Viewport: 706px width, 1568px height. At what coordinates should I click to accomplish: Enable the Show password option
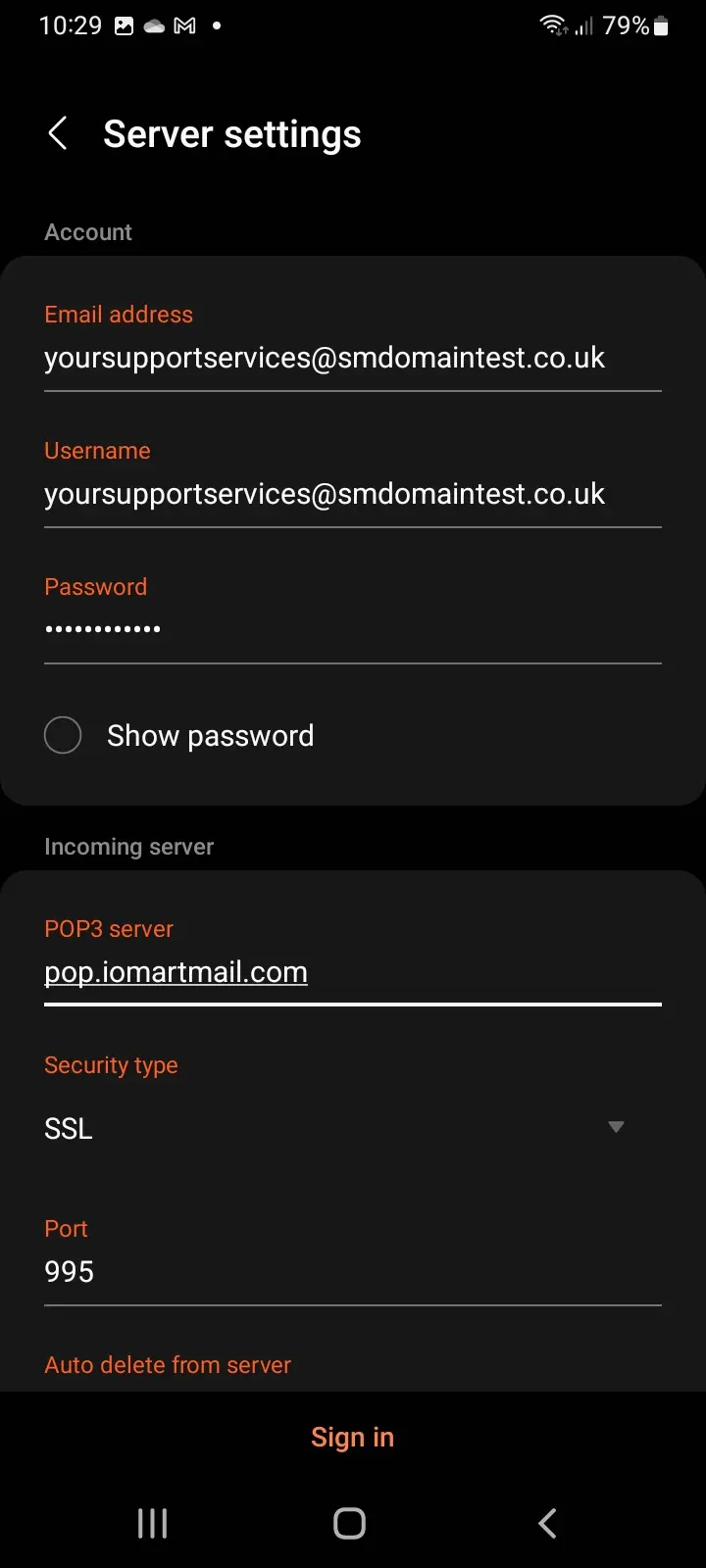[x=63, y=735]
